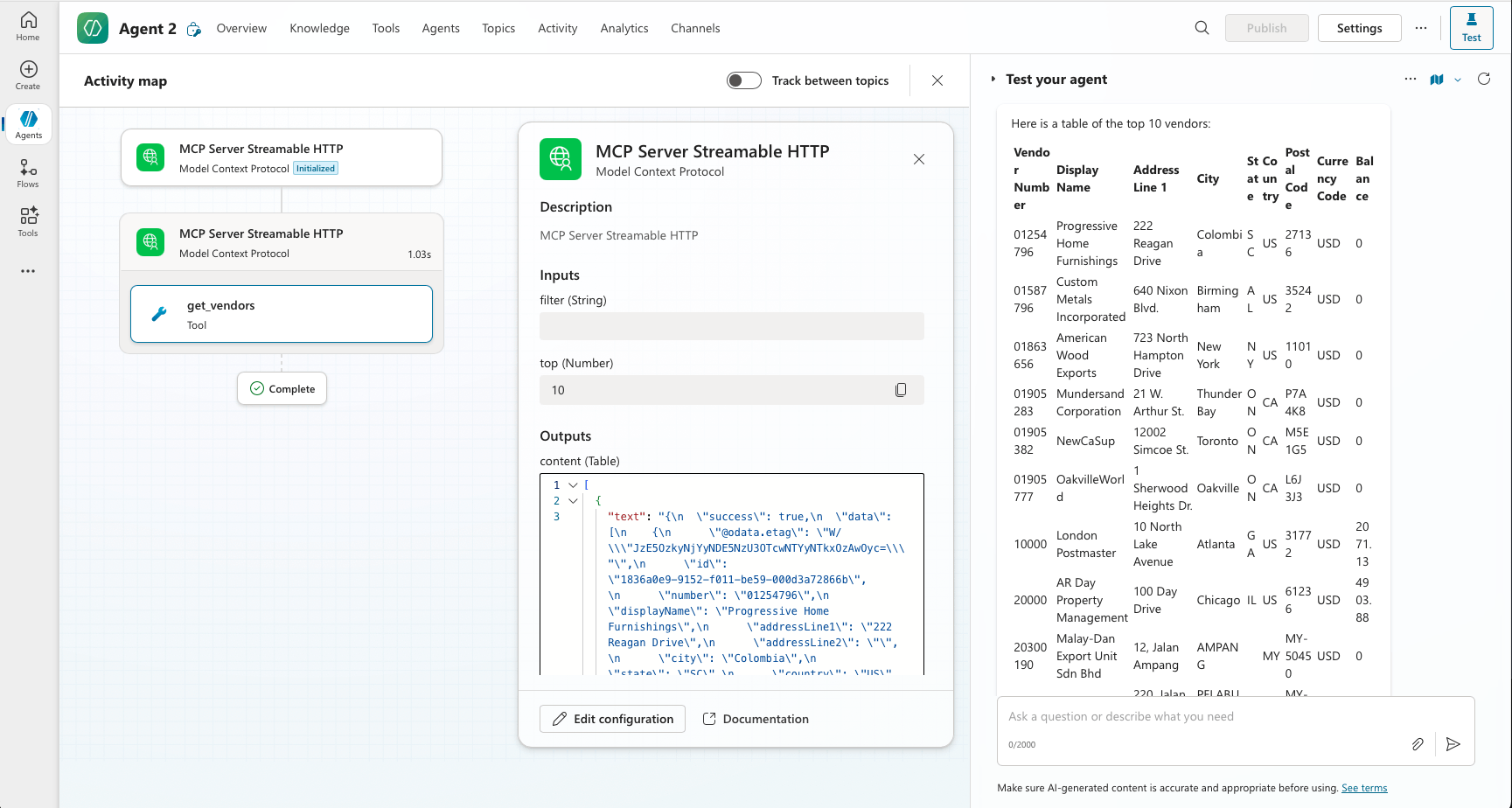
Task: Toggle Track between topics
Action: click(743, 80)
